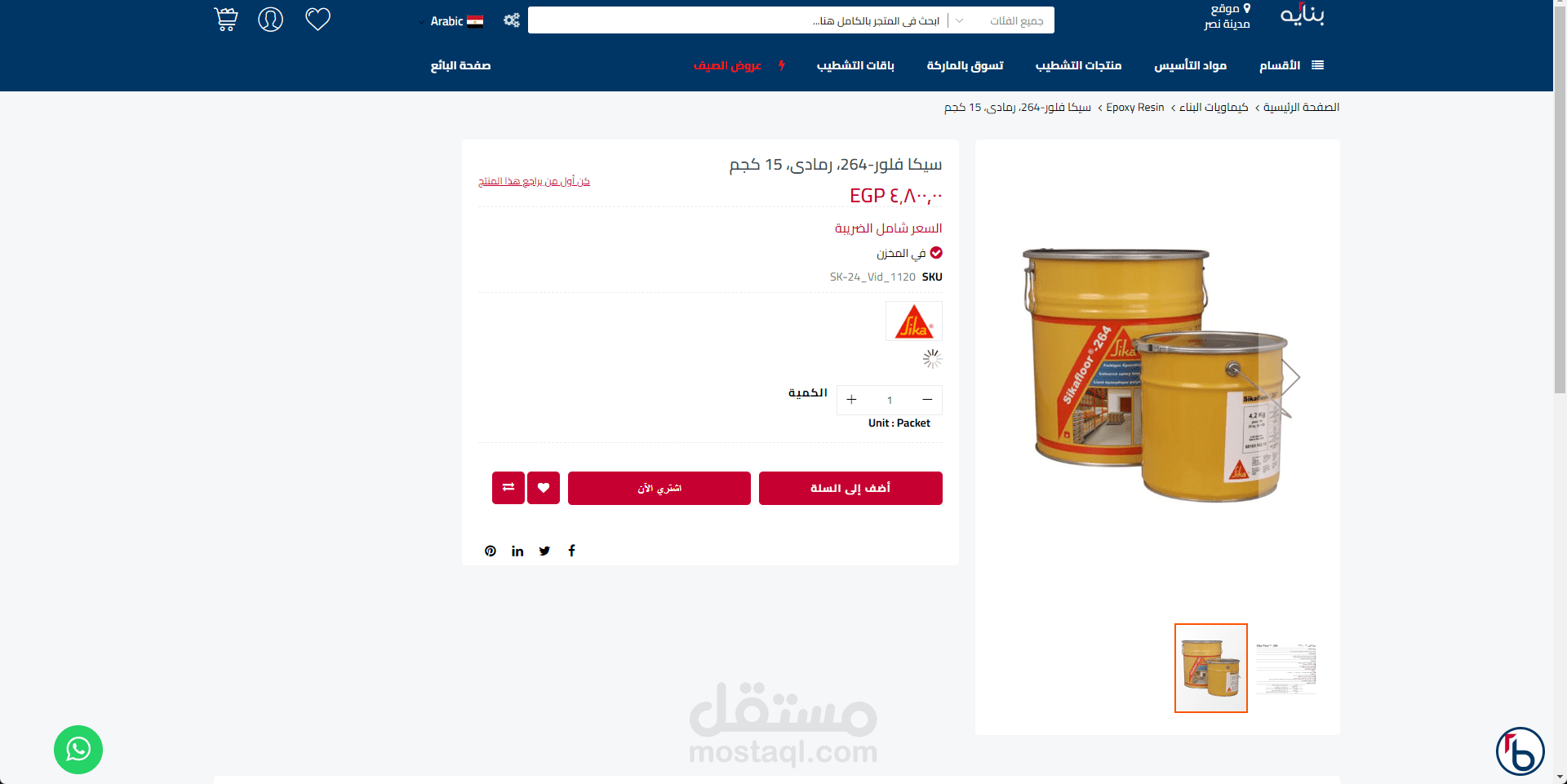Open the user account icon

[x=271, y=20]
